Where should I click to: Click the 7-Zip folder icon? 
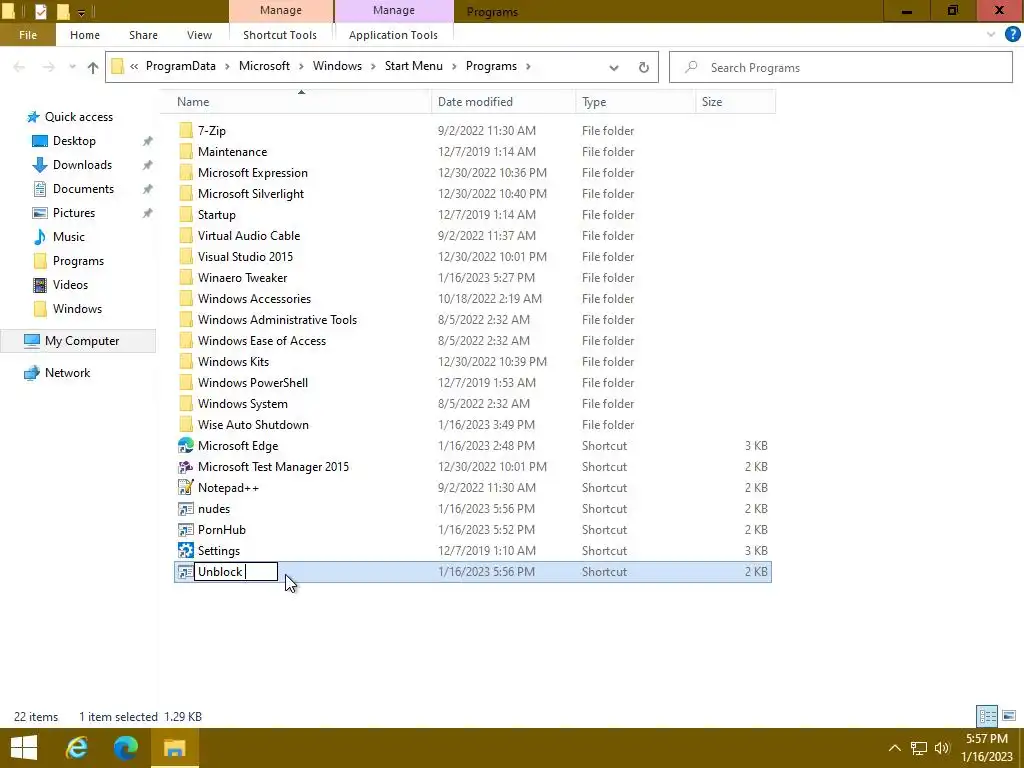click(186, 131)
